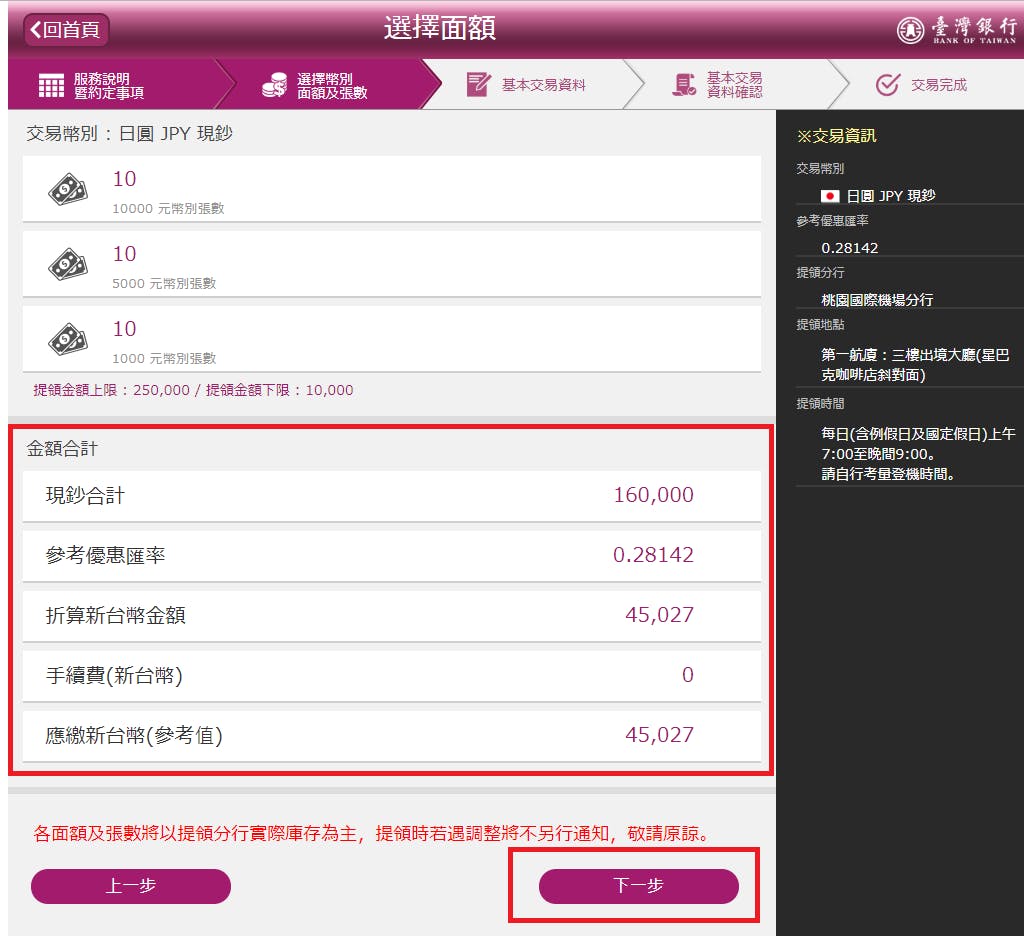Click the 應繳新台幣(參考值) value 45,027

point(659,735)
